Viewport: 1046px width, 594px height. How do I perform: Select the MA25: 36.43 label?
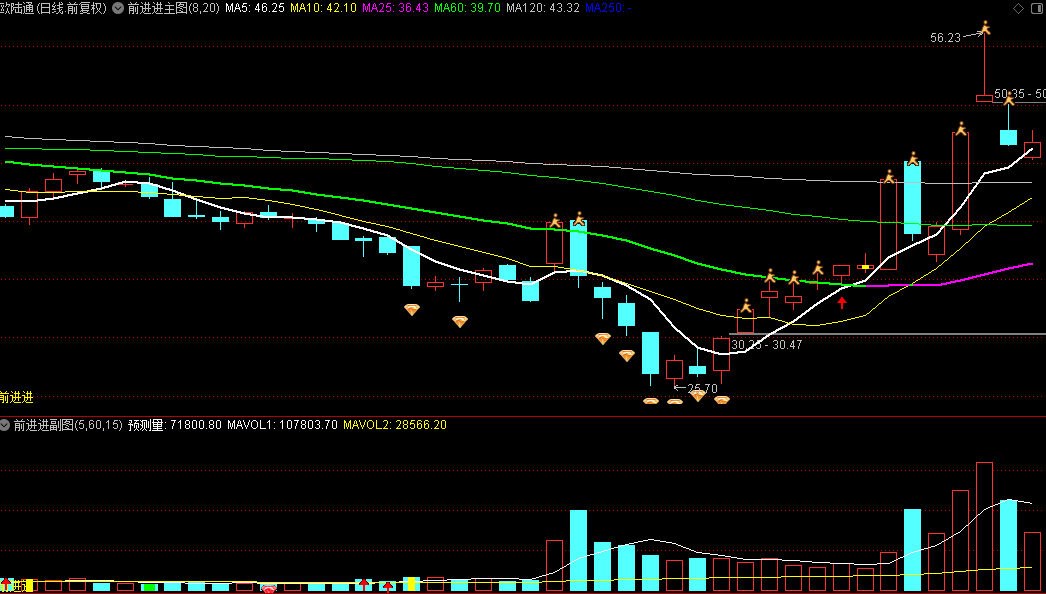(x=396, y=8)
